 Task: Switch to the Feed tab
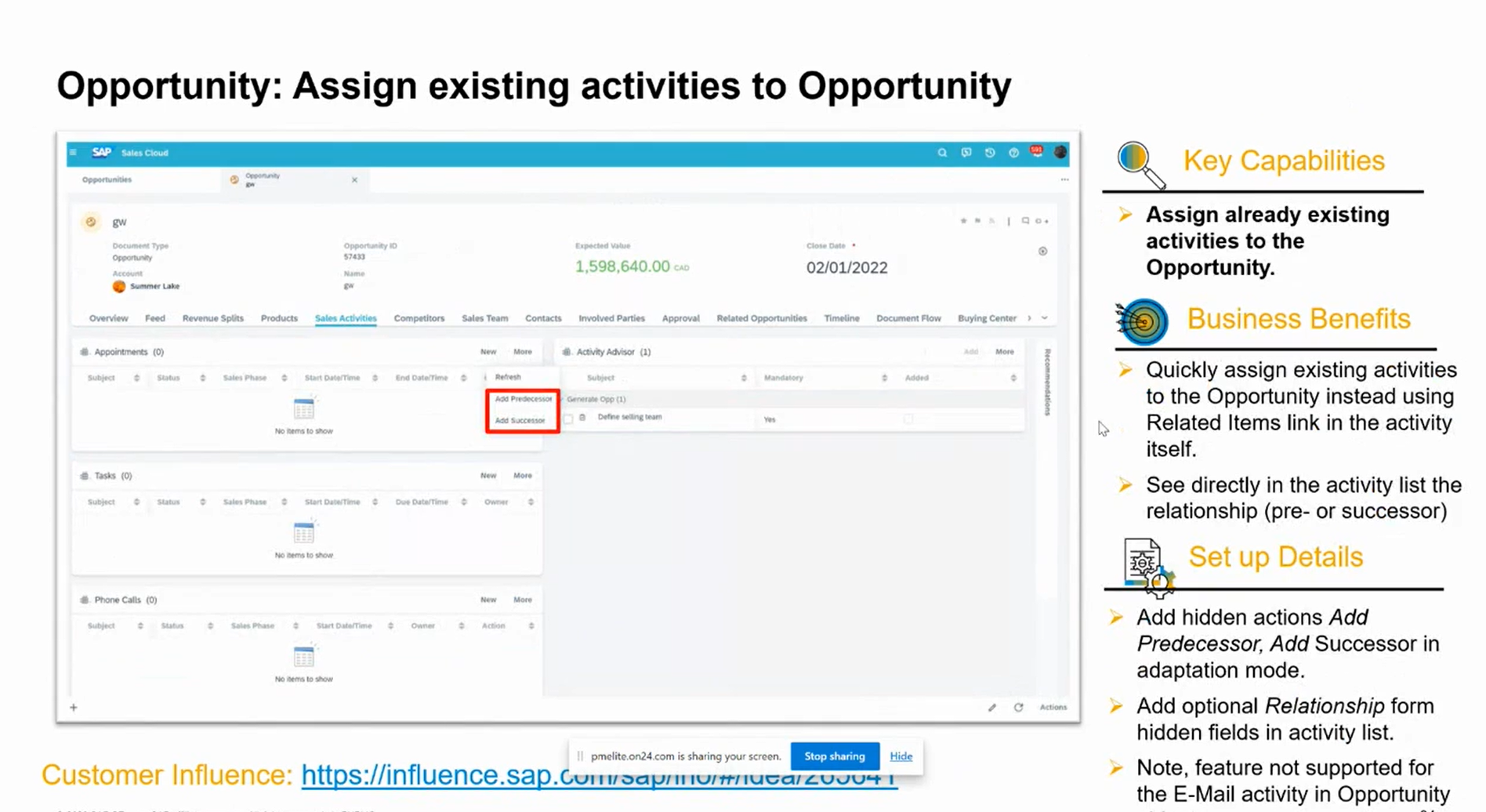click(x=154, y=318)
